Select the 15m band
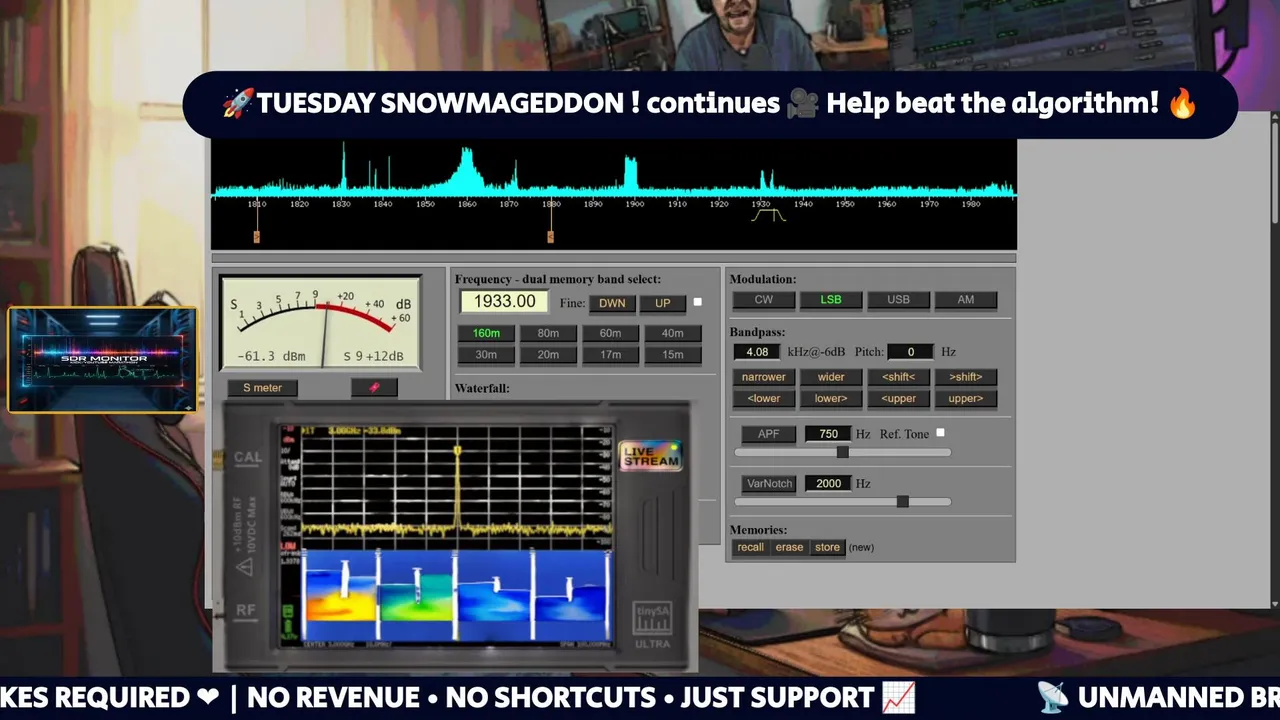 pos(672,354)
